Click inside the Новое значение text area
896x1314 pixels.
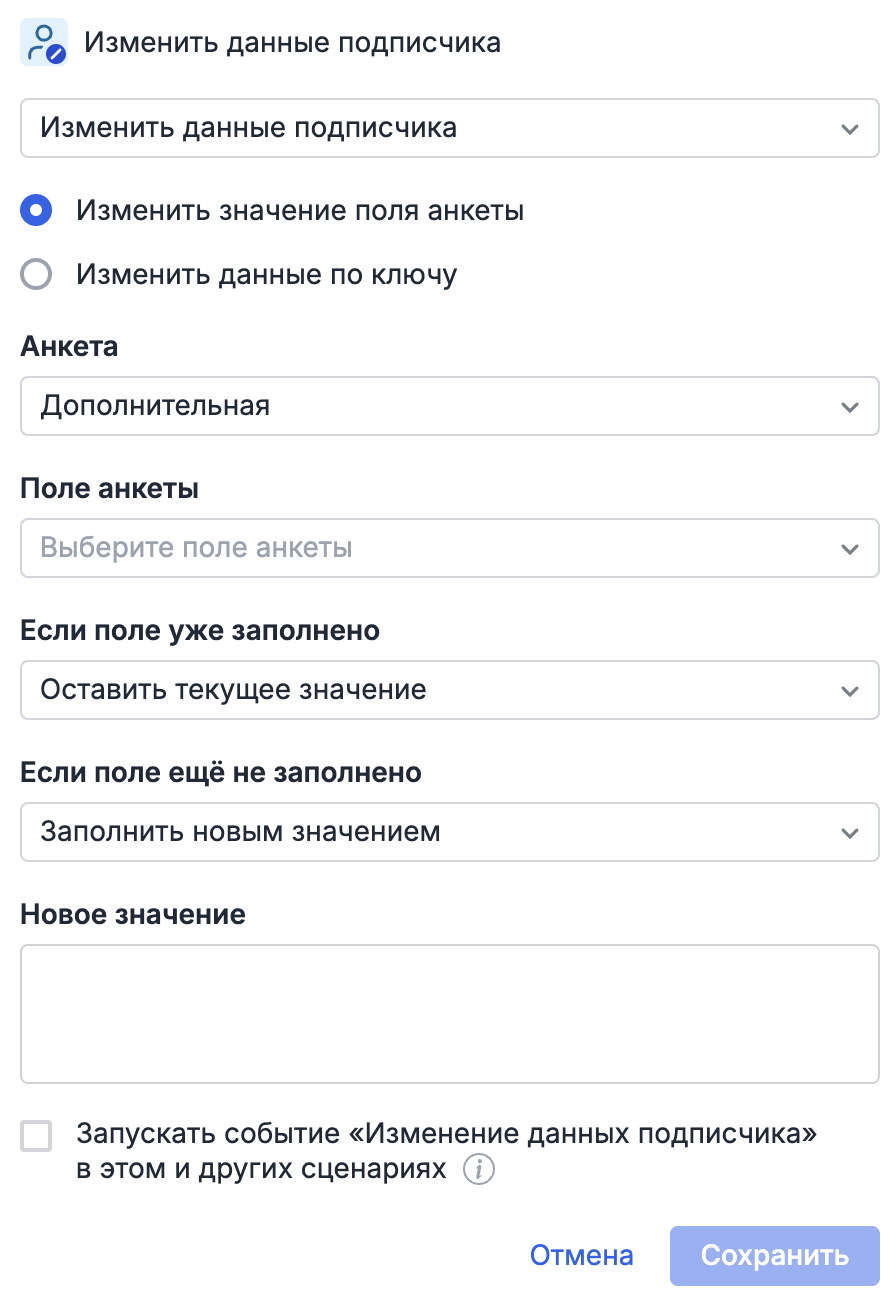[448, 1013]
